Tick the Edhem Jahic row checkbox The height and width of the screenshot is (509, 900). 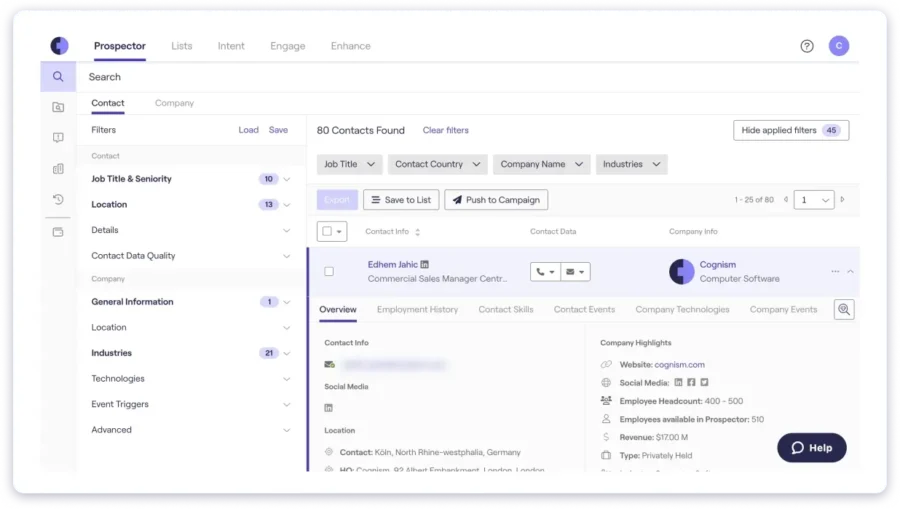coord(329,271)
